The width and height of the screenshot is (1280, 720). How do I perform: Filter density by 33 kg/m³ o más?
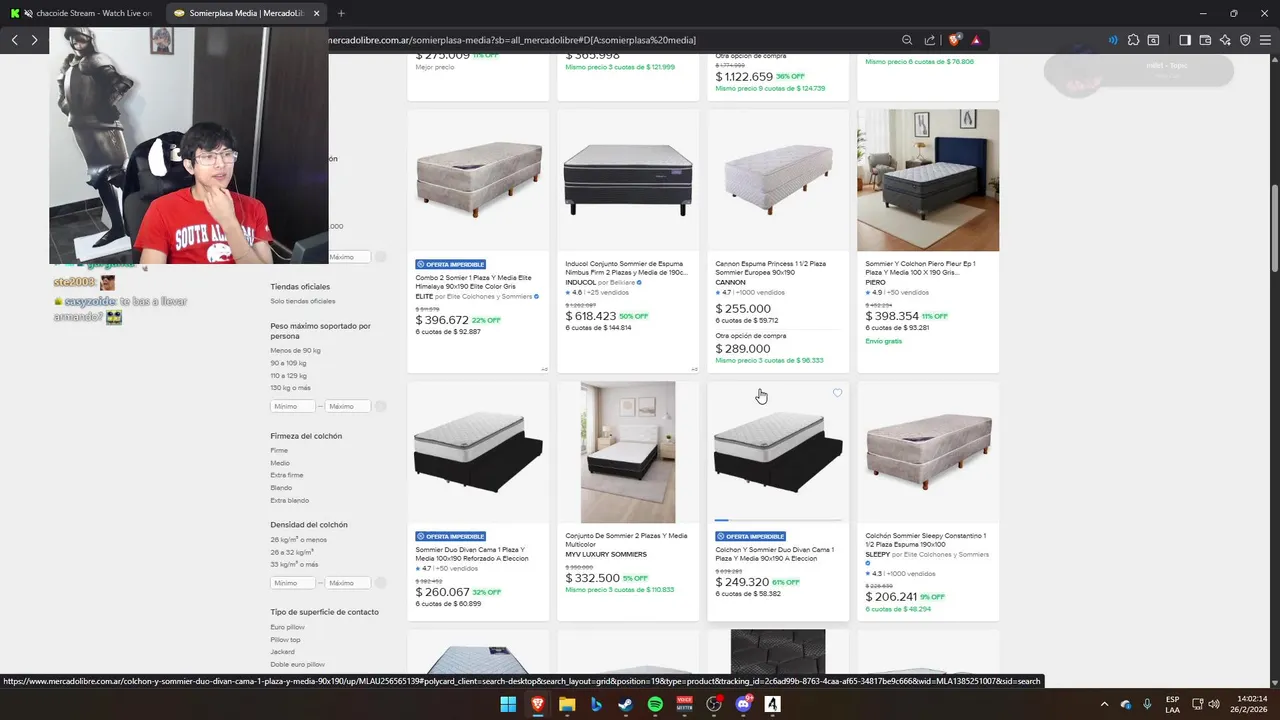[295, 564]
